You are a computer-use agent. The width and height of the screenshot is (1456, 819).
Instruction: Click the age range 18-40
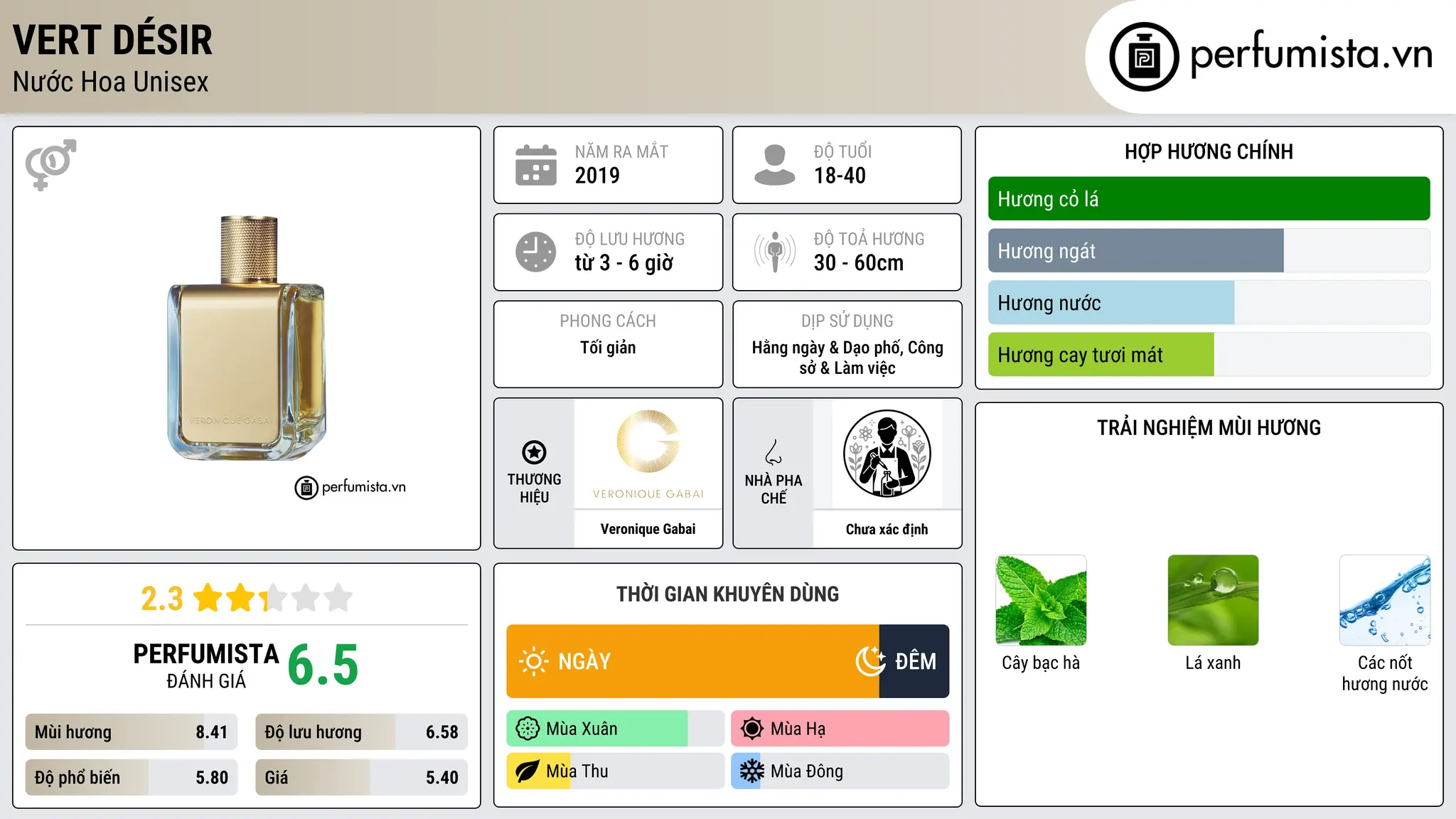840,176
